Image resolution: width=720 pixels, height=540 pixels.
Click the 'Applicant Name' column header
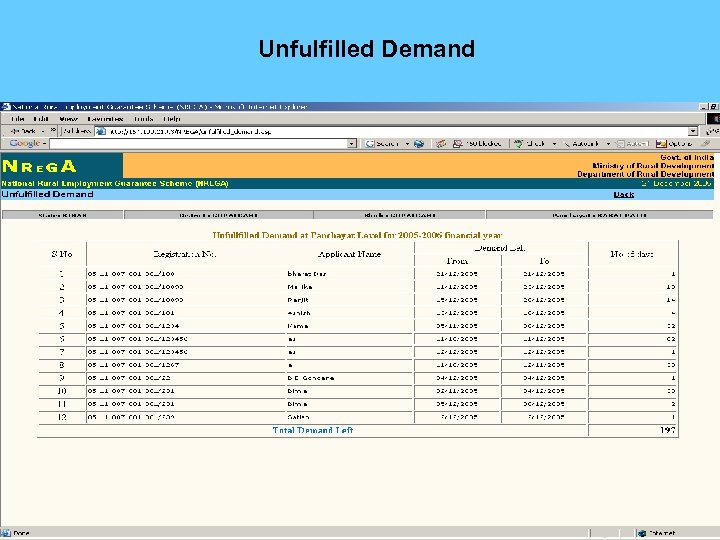(x=349, y=254)
